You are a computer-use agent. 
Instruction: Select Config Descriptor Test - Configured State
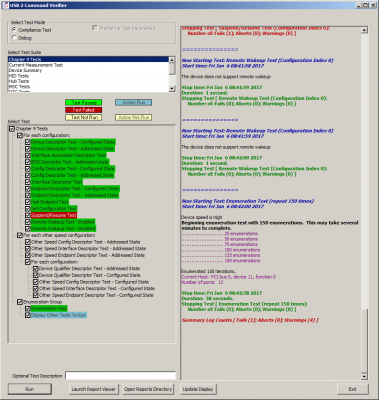pyautogui.click(x=73, y=169)
